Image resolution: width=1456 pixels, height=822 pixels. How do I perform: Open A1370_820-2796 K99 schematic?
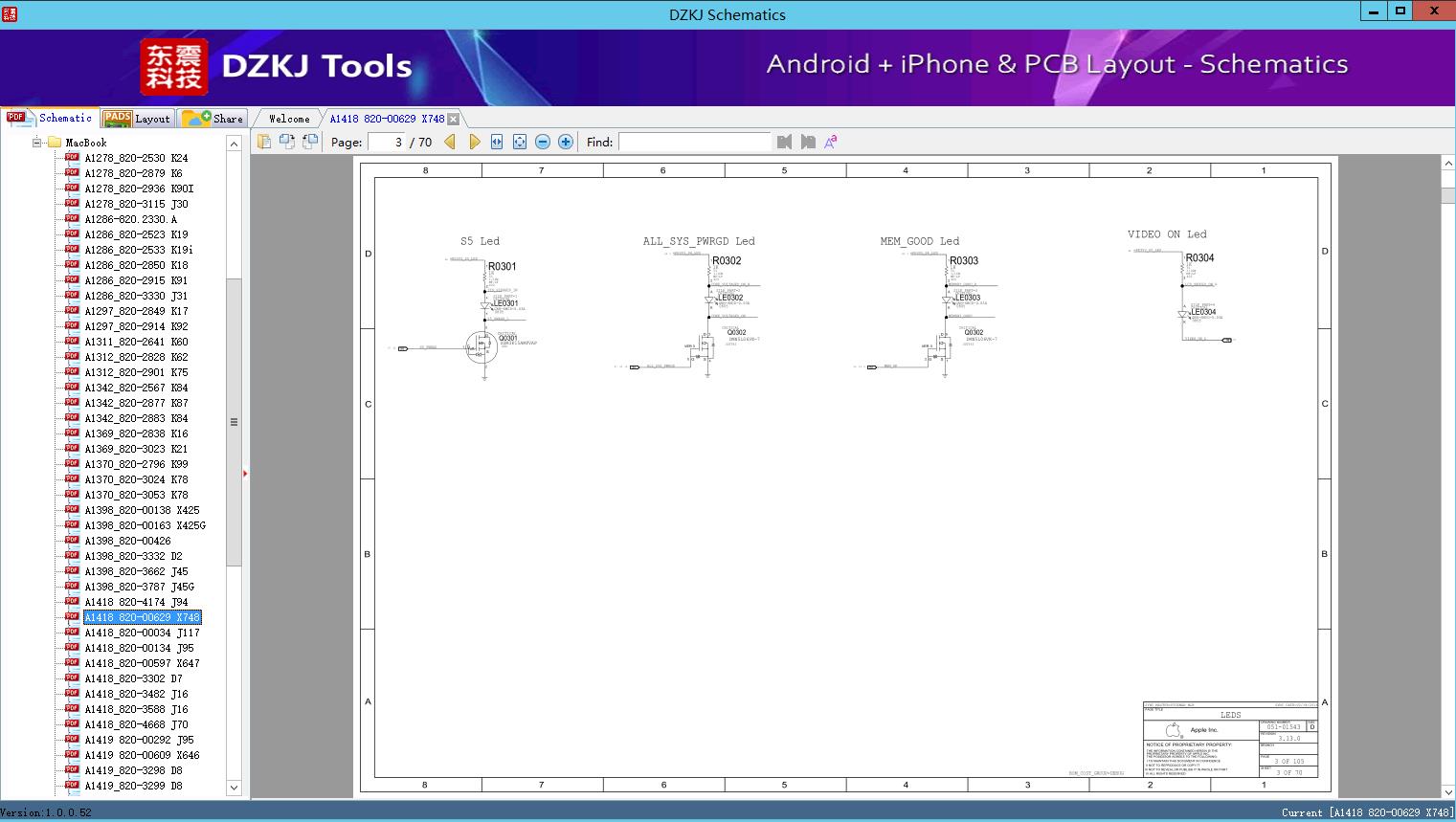136,464
